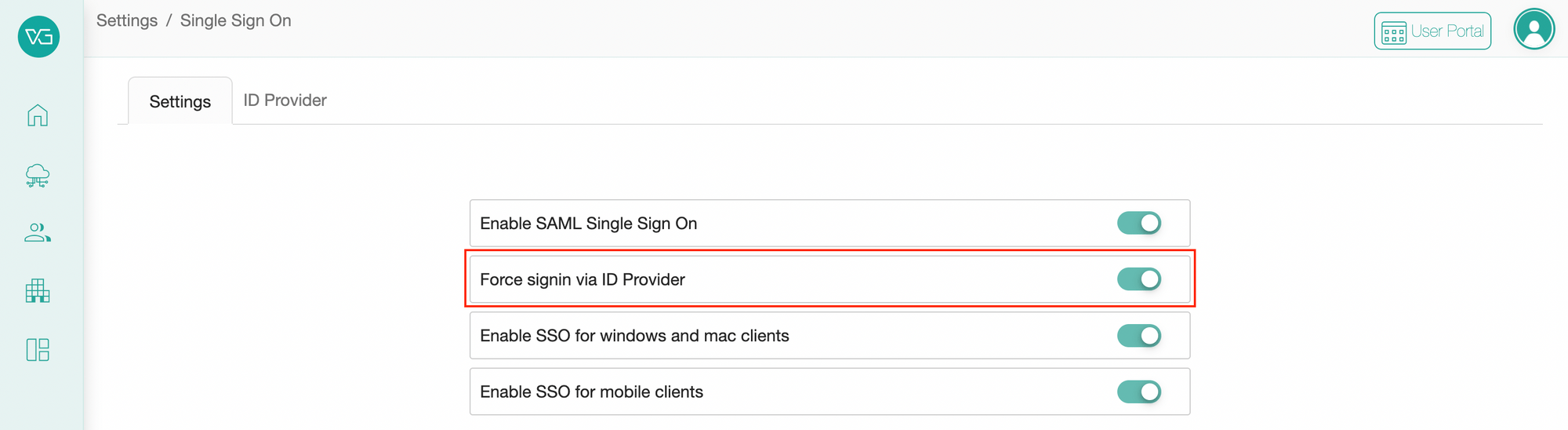The image size is (1568, 430).
Task: Open the cloud network sidebar icon
Action: click(x=38, y=176)
